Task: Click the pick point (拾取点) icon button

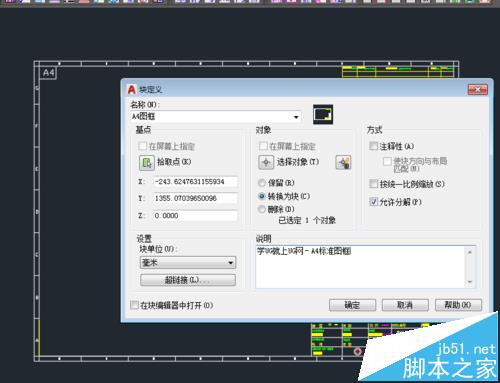Action: (146, 163)
